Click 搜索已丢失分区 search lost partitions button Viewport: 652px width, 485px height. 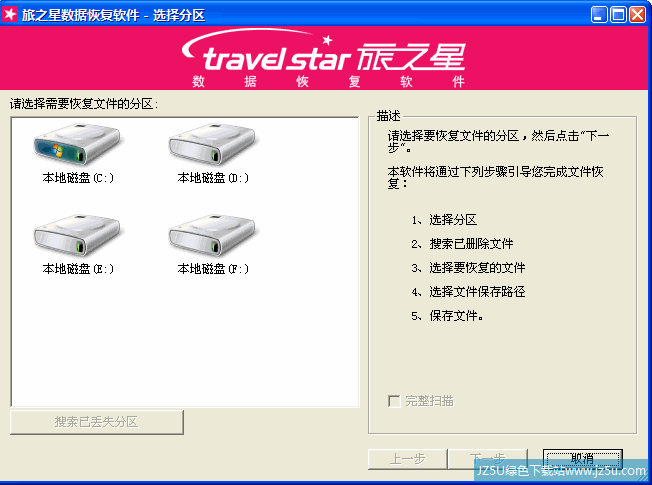pos(97,422)
